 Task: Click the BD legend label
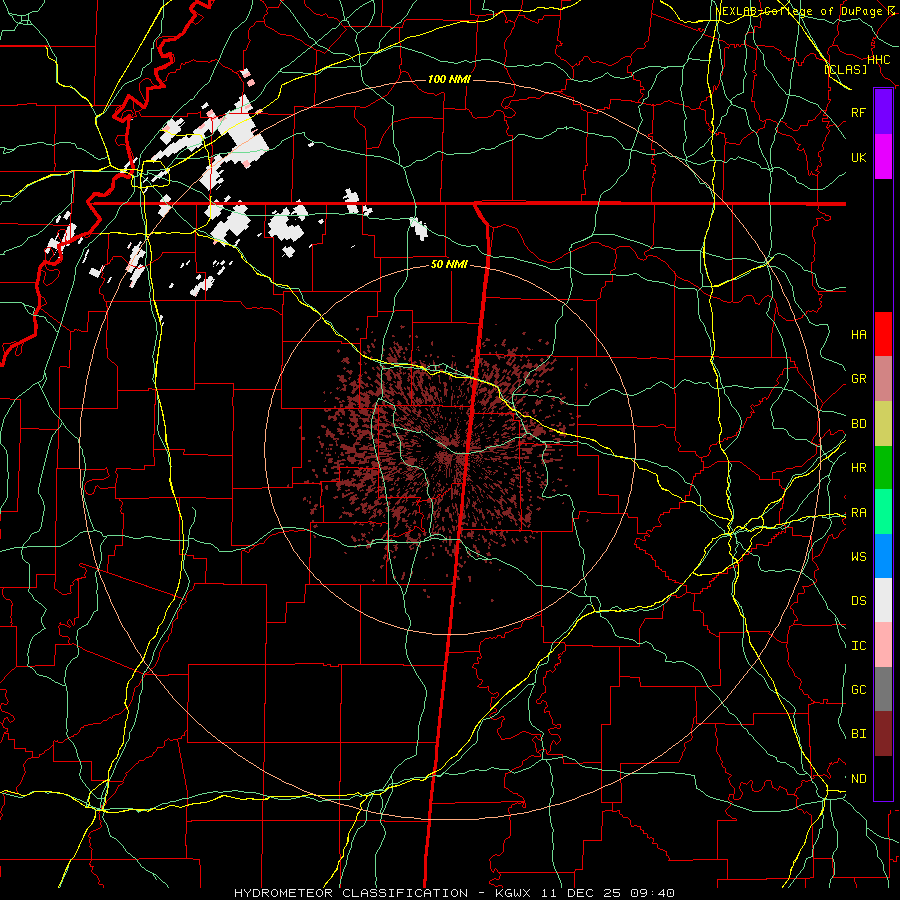pyautogui.click(x=859, y=424)
